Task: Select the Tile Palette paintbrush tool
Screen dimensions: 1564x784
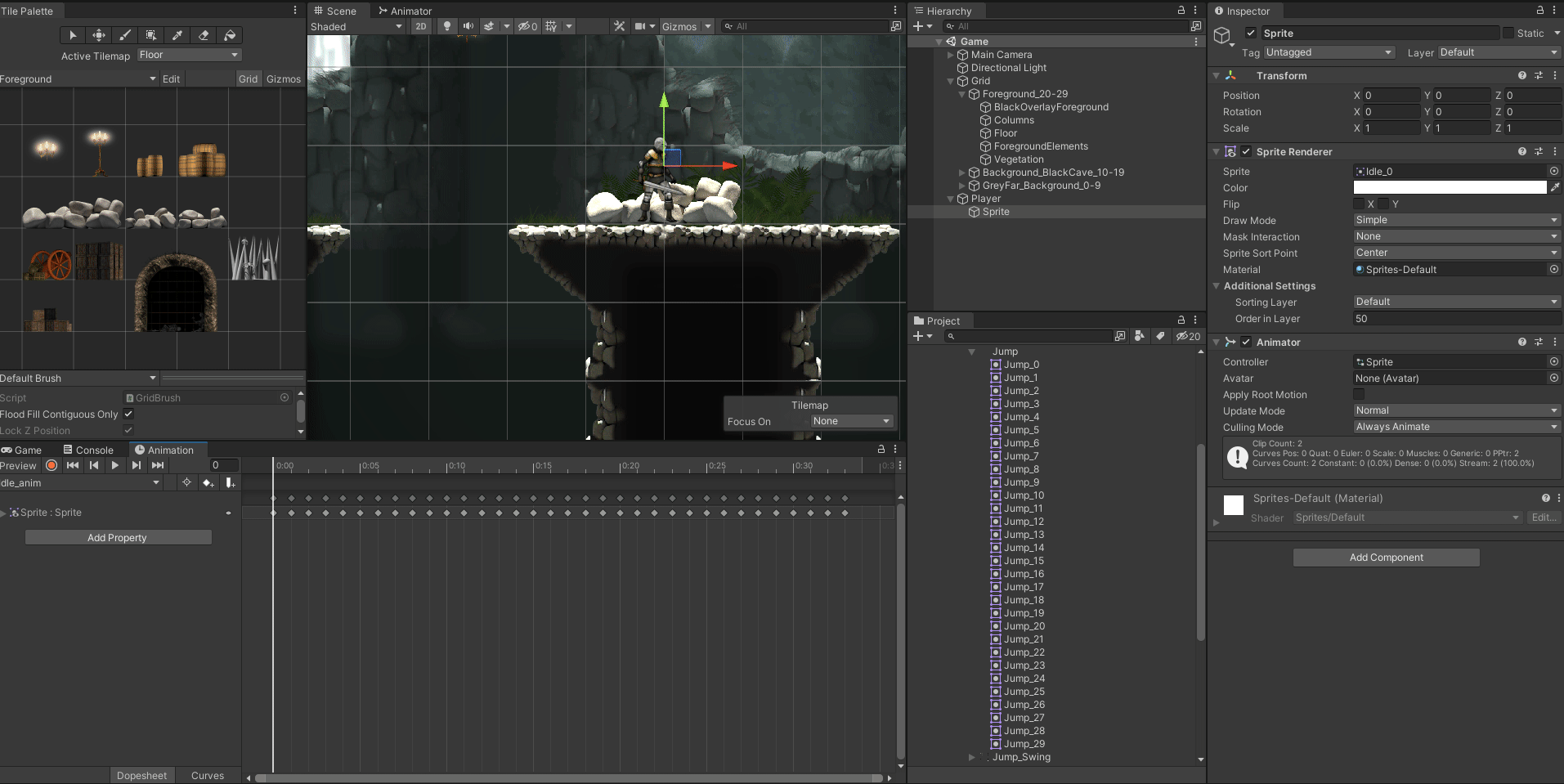Action: tap(125, 35)
